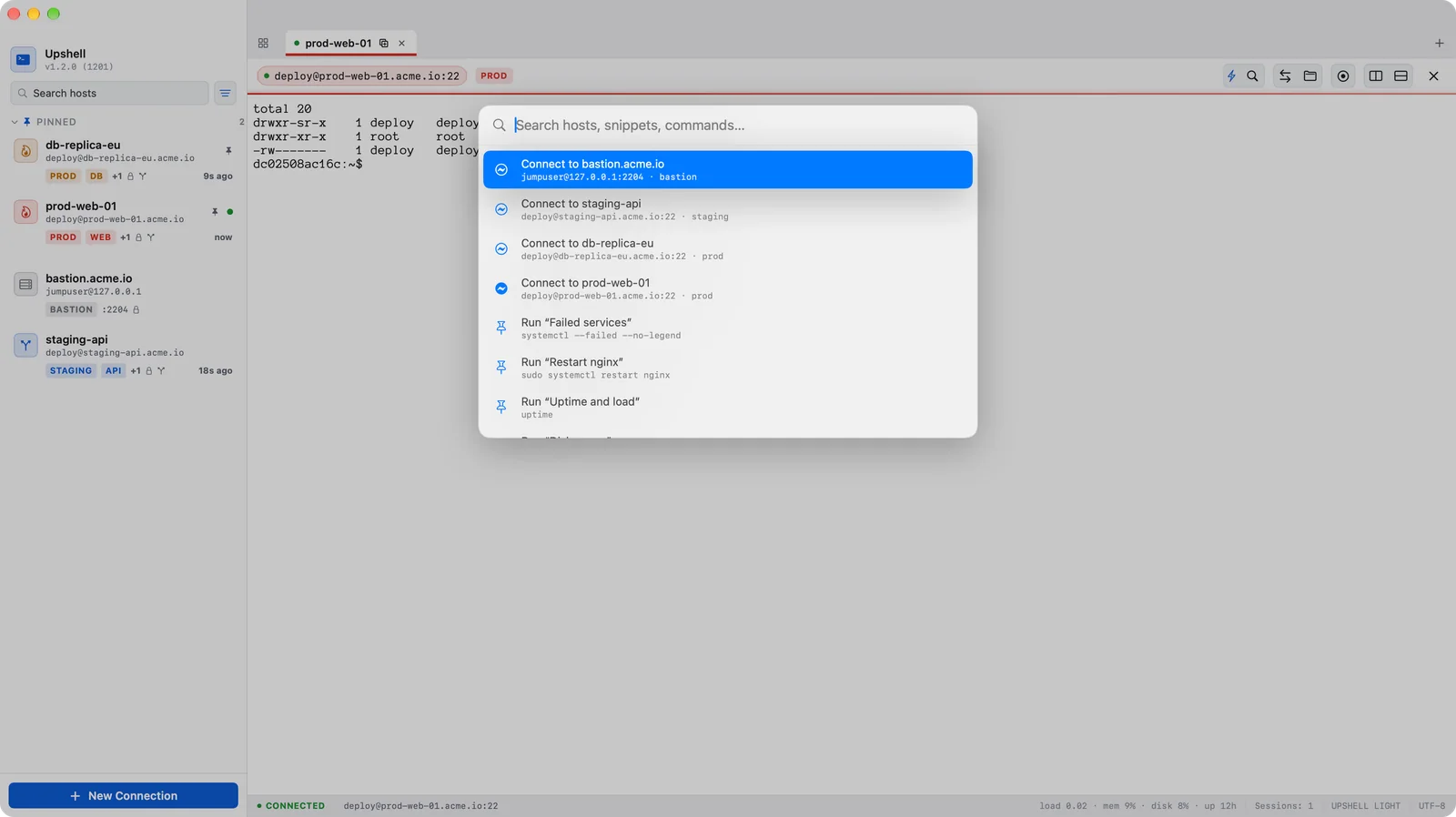Screen dimensions: 1456x817
Task: Duplicate the prod-web-01 tab using its copy icon
Action: point(384,43)
